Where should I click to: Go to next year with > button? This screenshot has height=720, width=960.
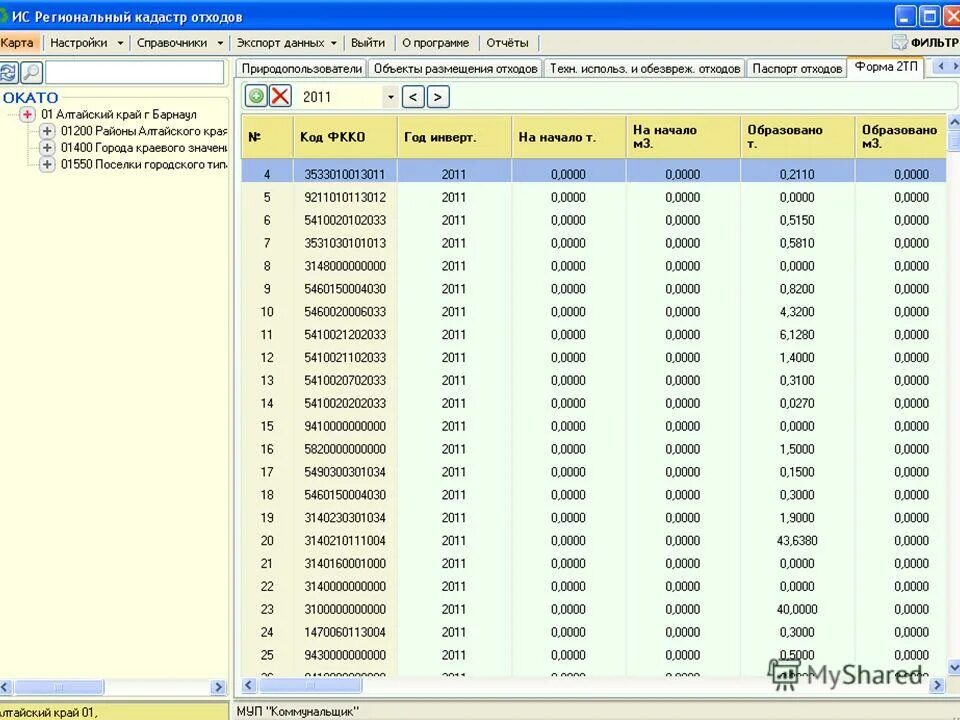tap(438, 97)
